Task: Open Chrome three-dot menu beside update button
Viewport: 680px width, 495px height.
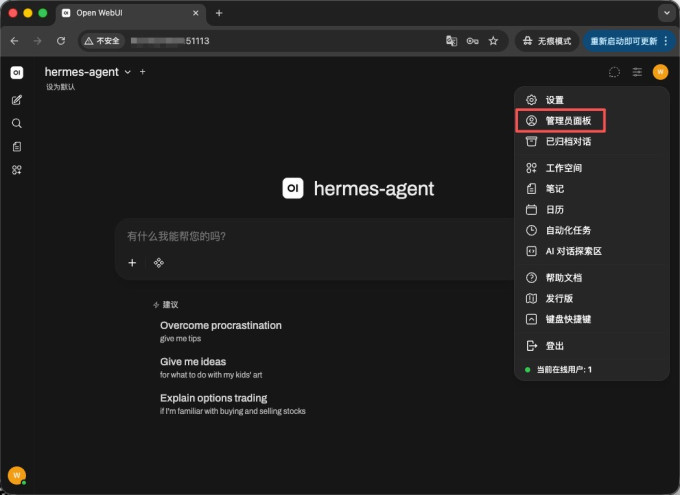Action: 666,41
